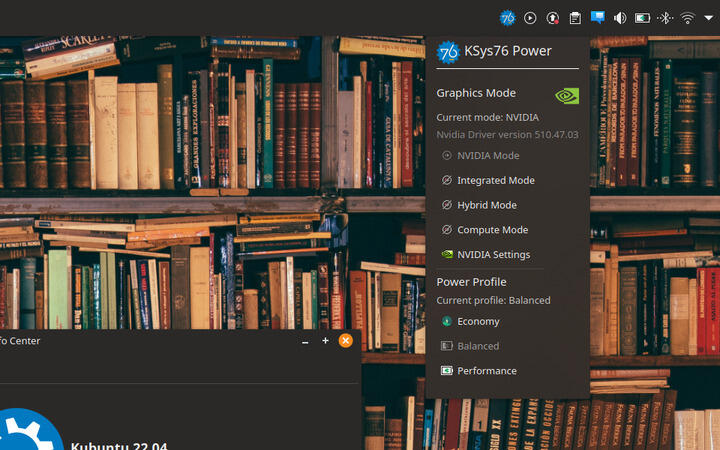Click the 'Power Profile' heading

472,282
